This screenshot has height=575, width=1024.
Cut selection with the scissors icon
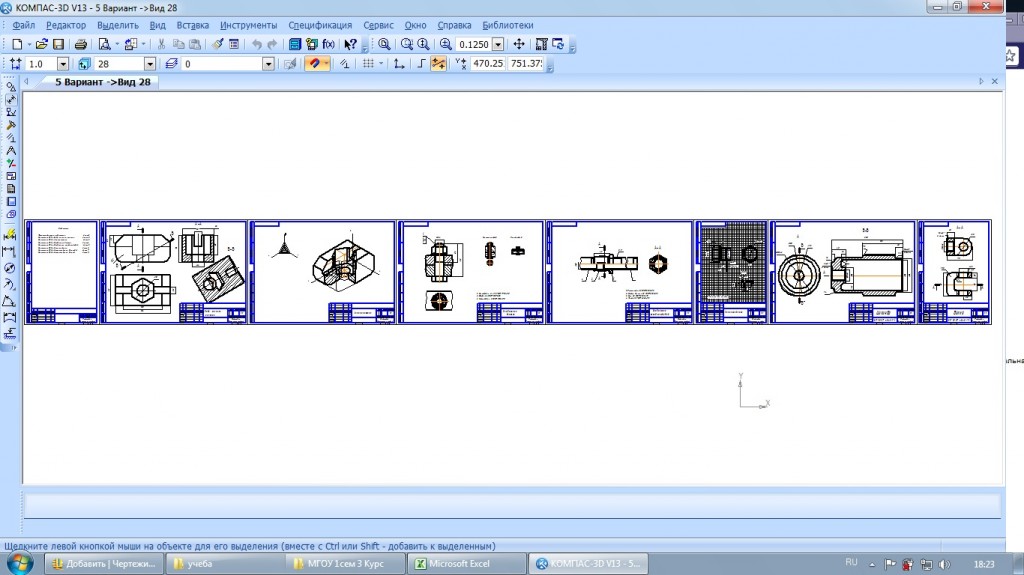click(x=161, y=44)
